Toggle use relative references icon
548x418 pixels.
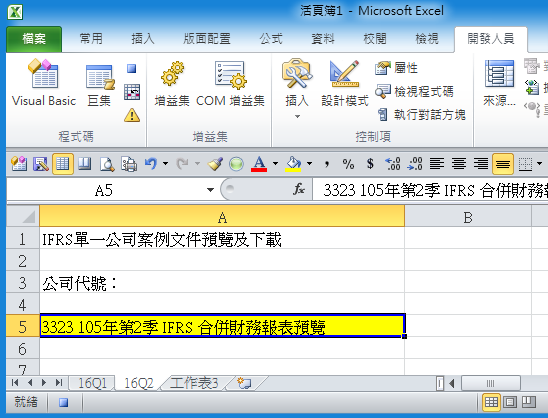(132, 92)
